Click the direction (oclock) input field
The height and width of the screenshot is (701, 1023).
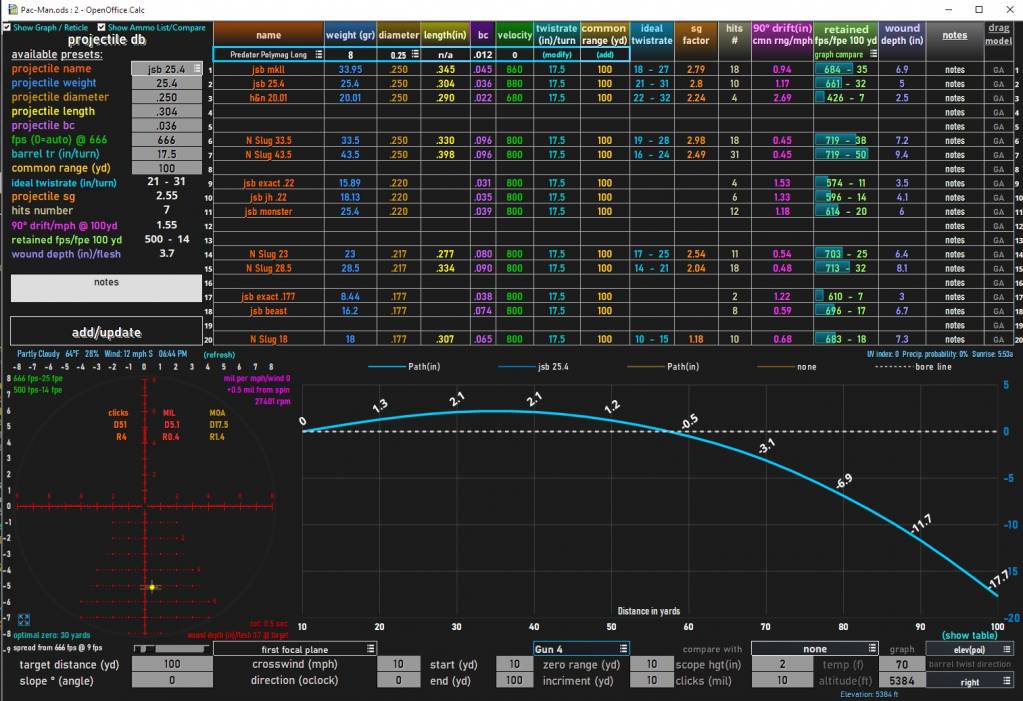[398, 680]
